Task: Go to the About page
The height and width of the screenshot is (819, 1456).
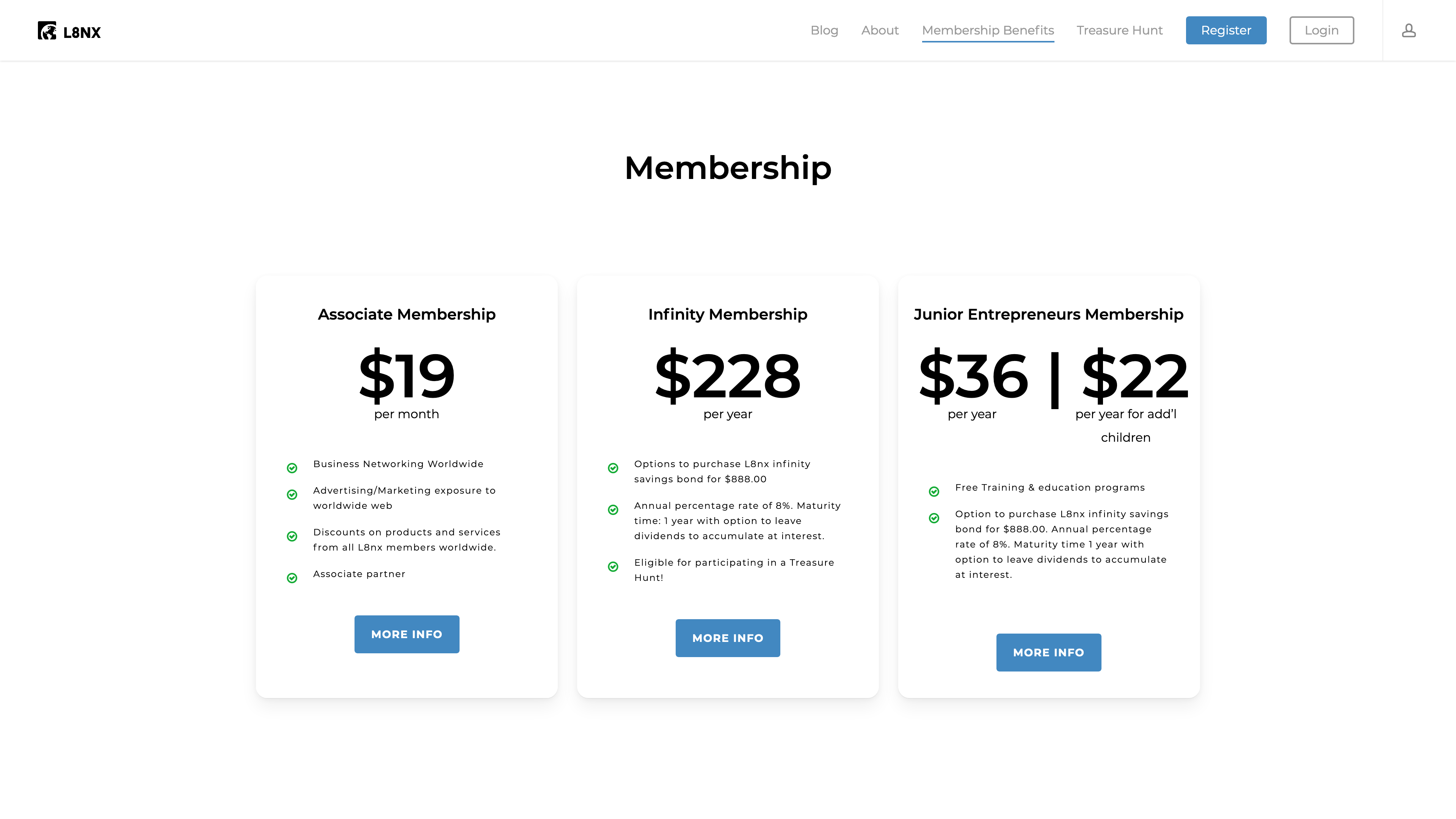Action: [880, 30]
